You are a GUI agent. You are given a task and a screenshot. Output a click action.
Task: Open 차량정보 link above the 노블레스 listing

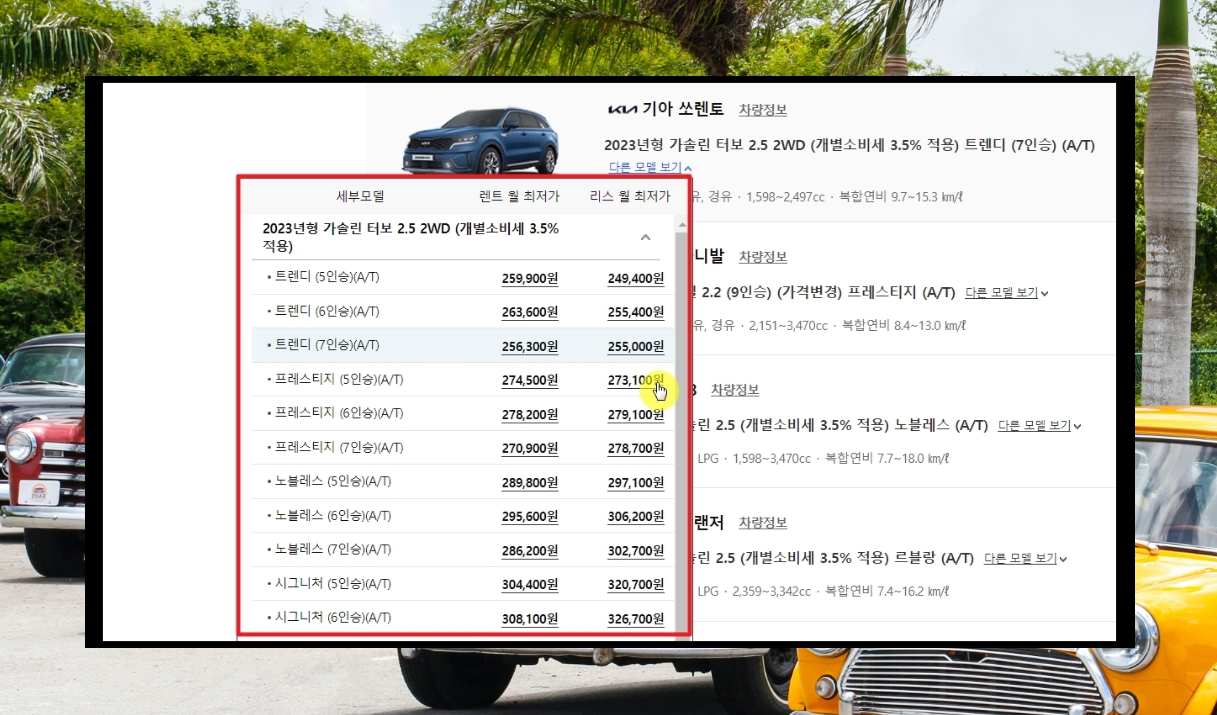[x=735, y=390]
